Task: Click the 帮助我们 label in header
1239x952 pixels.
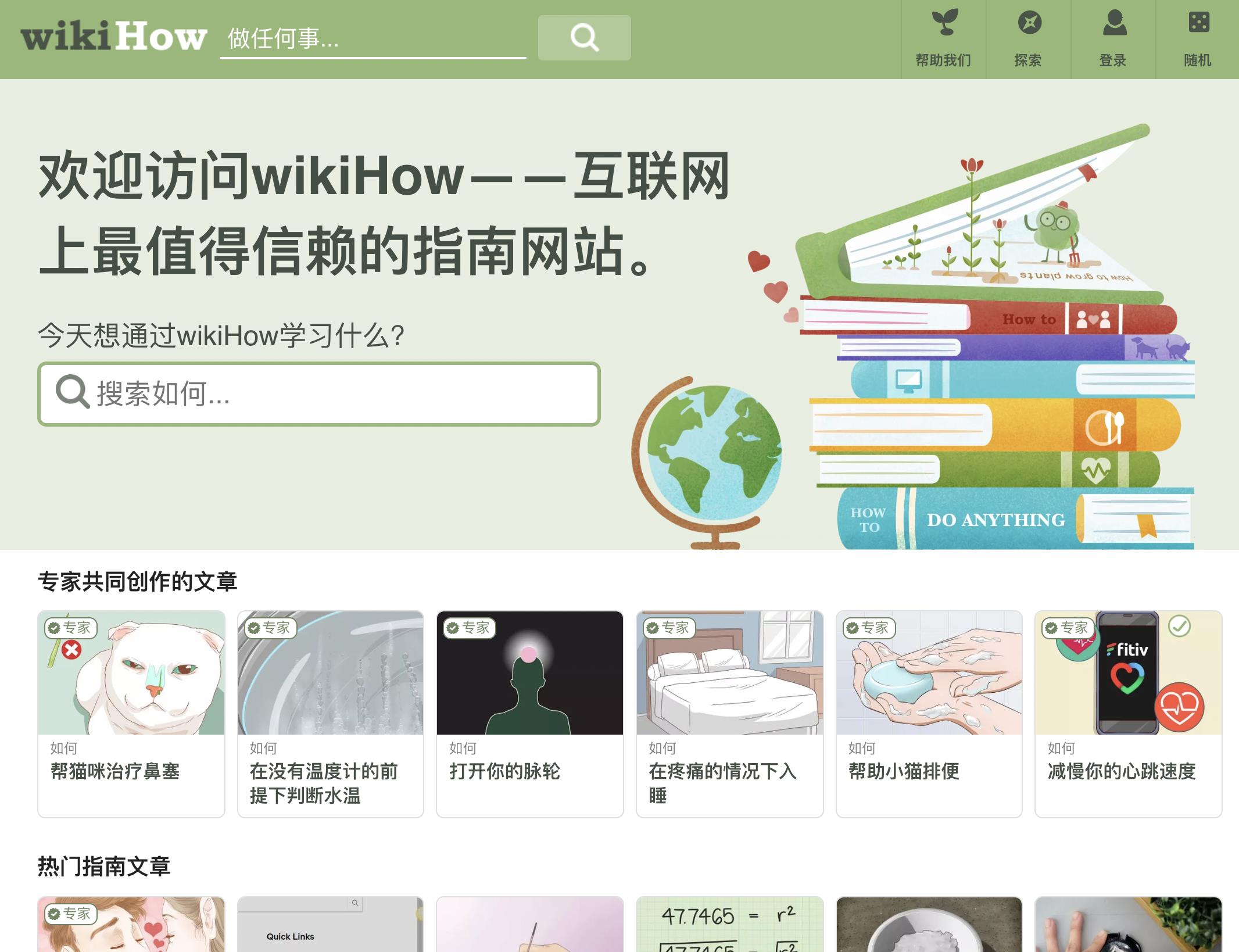Action: (x=944, y=60)
